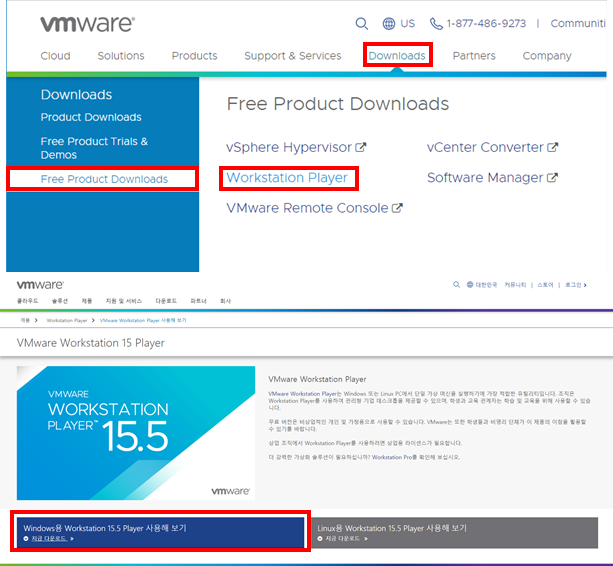This screenshot has height=566, width=613.
Task: Open the Solutions menu
Action: click(x=121, y=56)
